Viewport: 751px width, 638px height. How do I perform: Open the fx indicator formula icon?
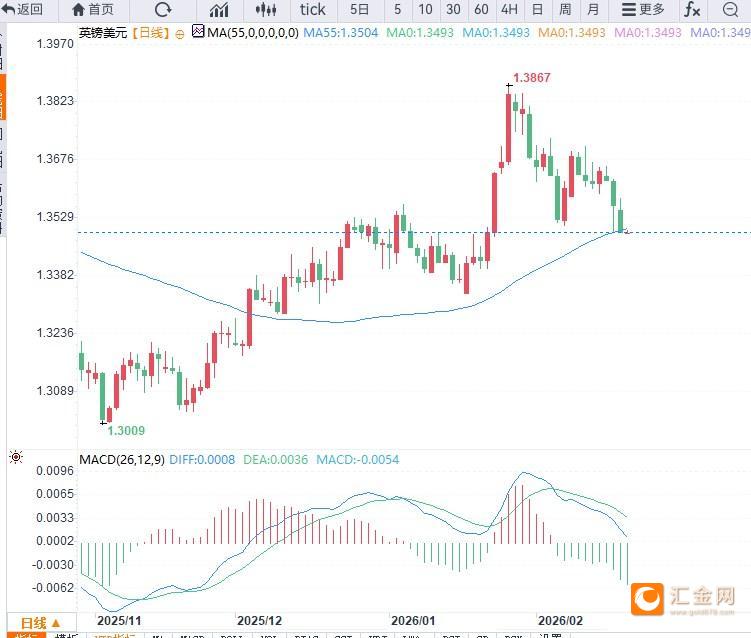pyautogui.click(x=692, y=10)
